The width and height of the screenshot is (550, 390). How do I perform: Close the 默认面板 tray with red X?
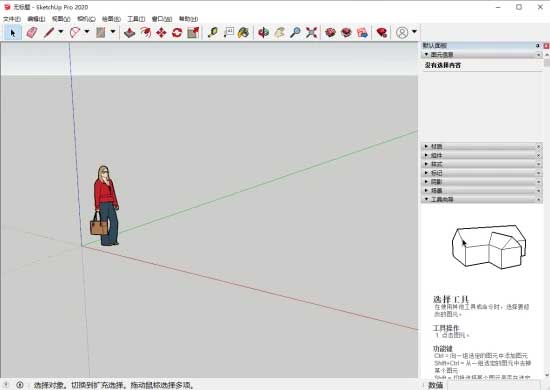(546, 46)
